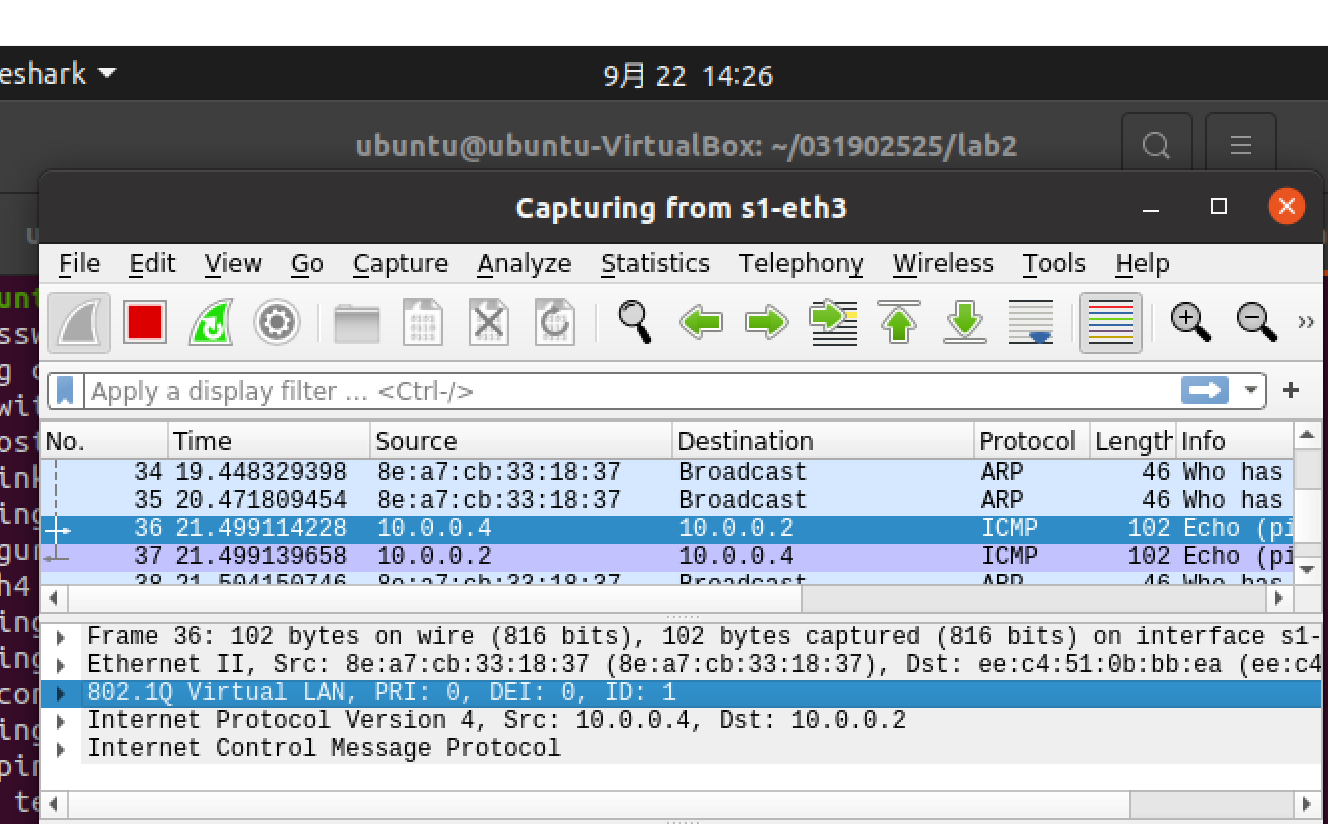Go back to previous packet arrow
This screenshot has height=824, width=1328.
pyautogui.click(x=701, y=323)
